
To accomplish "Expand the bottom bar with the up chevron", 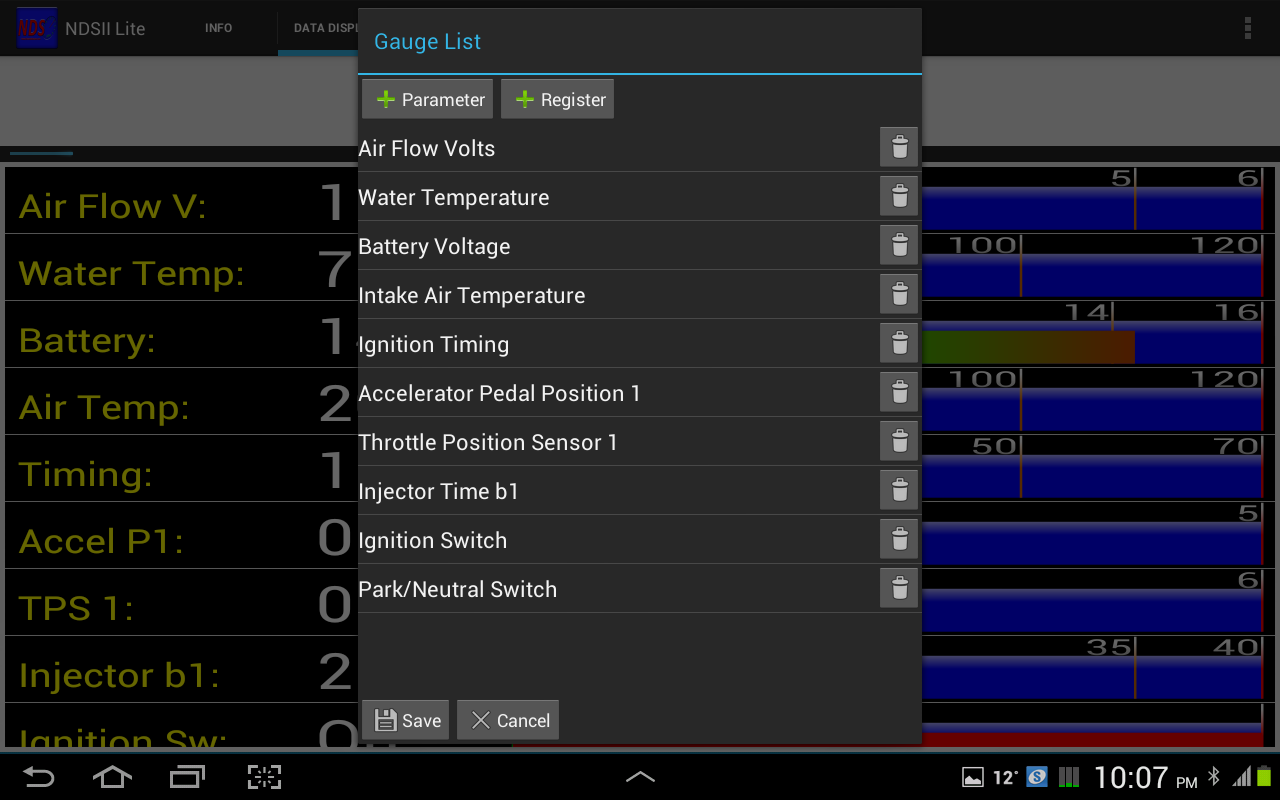I will pyautogui.click(x=640, y=776).
